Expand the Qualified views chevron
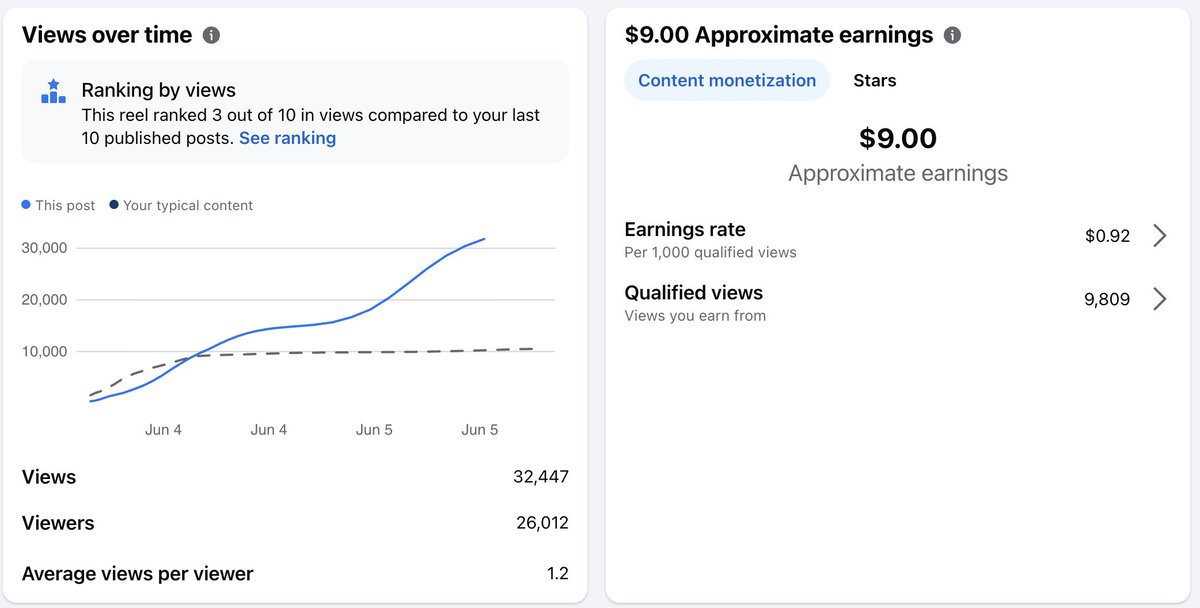1200x608 pixels. 1160,299
